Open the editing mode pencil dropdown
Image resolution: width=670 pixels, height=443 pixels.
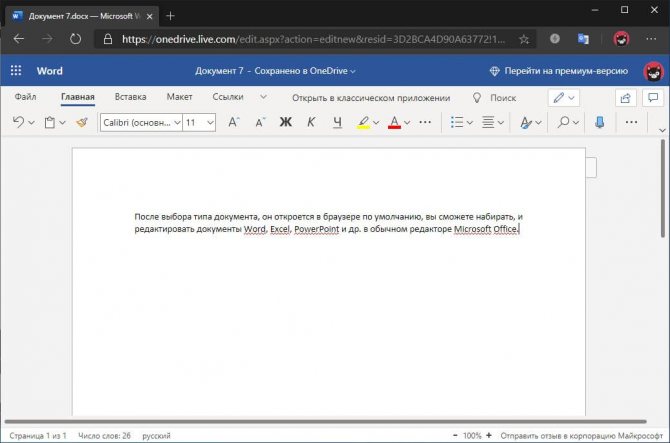564,98
